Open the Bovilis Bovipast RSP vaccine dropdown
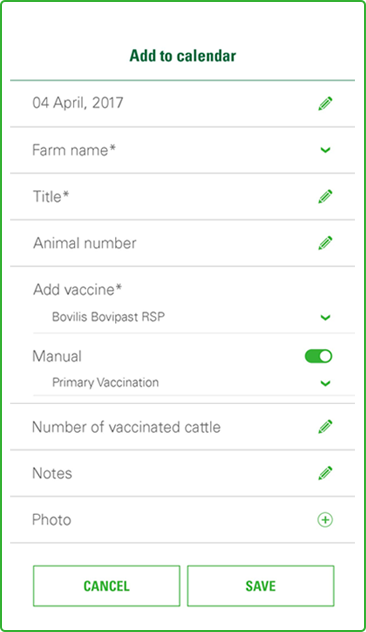Screen dimensions: 366x632 (193, 317)
